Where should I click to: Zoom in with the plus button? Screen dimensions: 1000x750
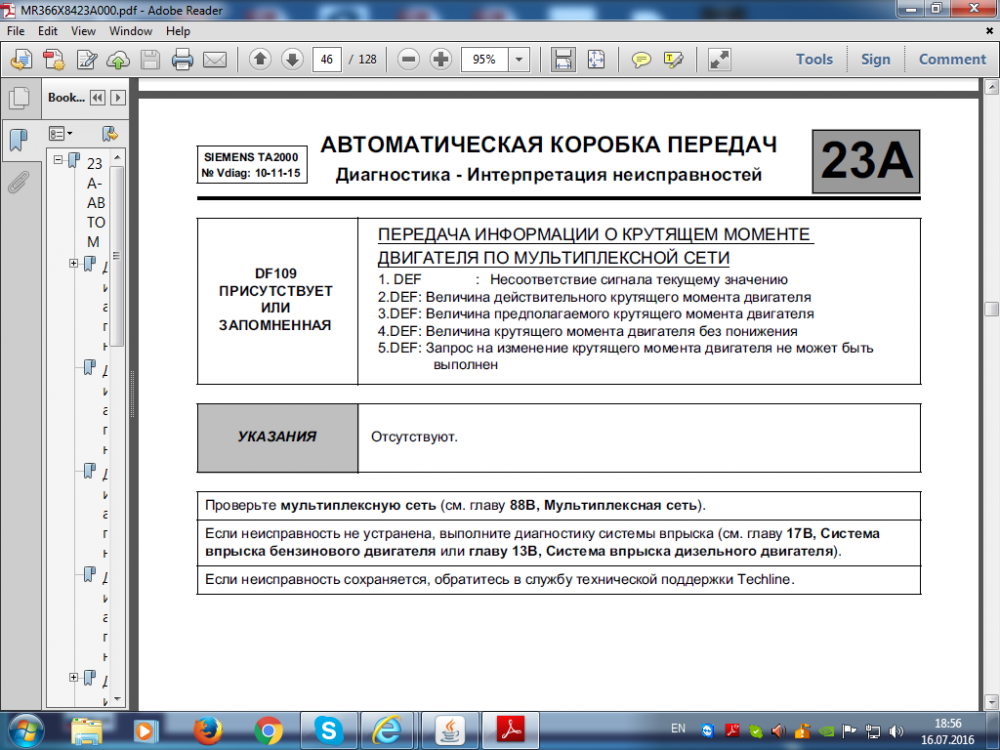click(x=441, y=59)
